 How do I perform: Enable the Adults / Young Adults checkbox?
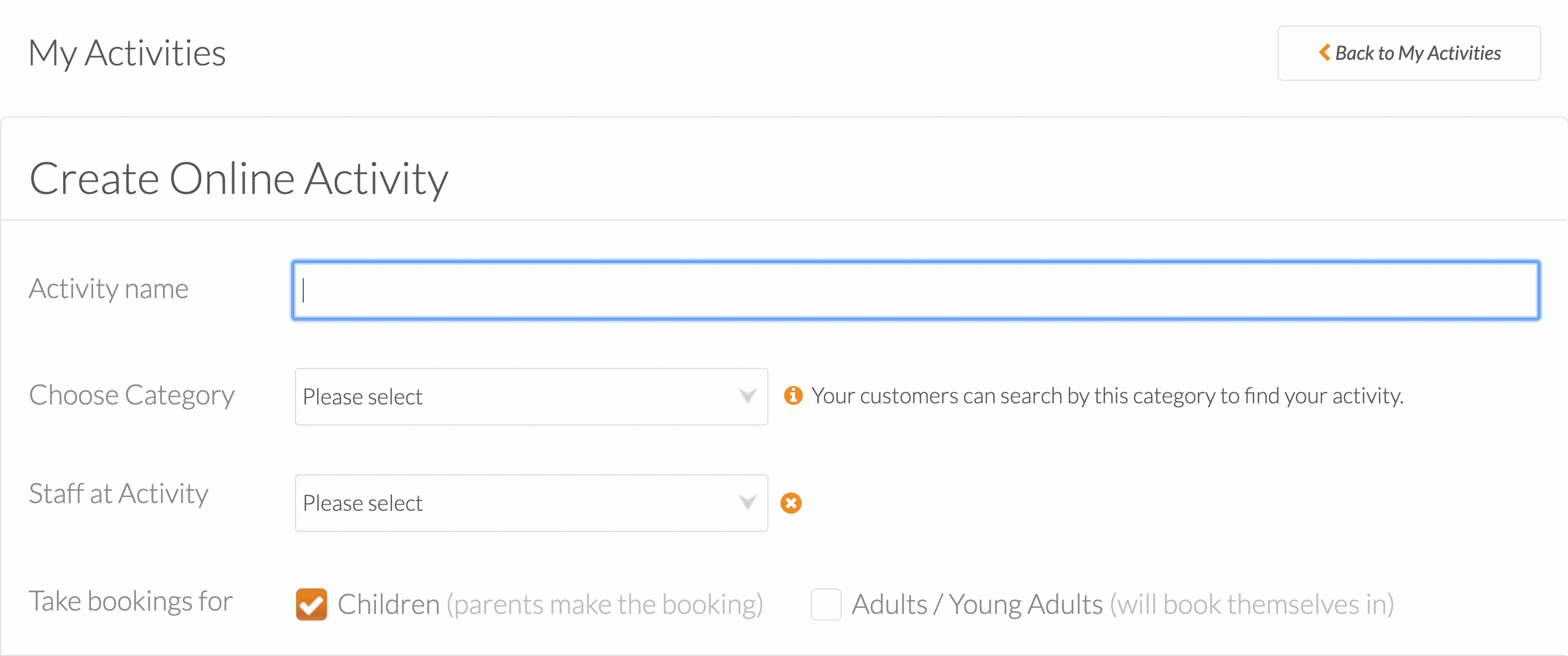click(x=826, y=604)
